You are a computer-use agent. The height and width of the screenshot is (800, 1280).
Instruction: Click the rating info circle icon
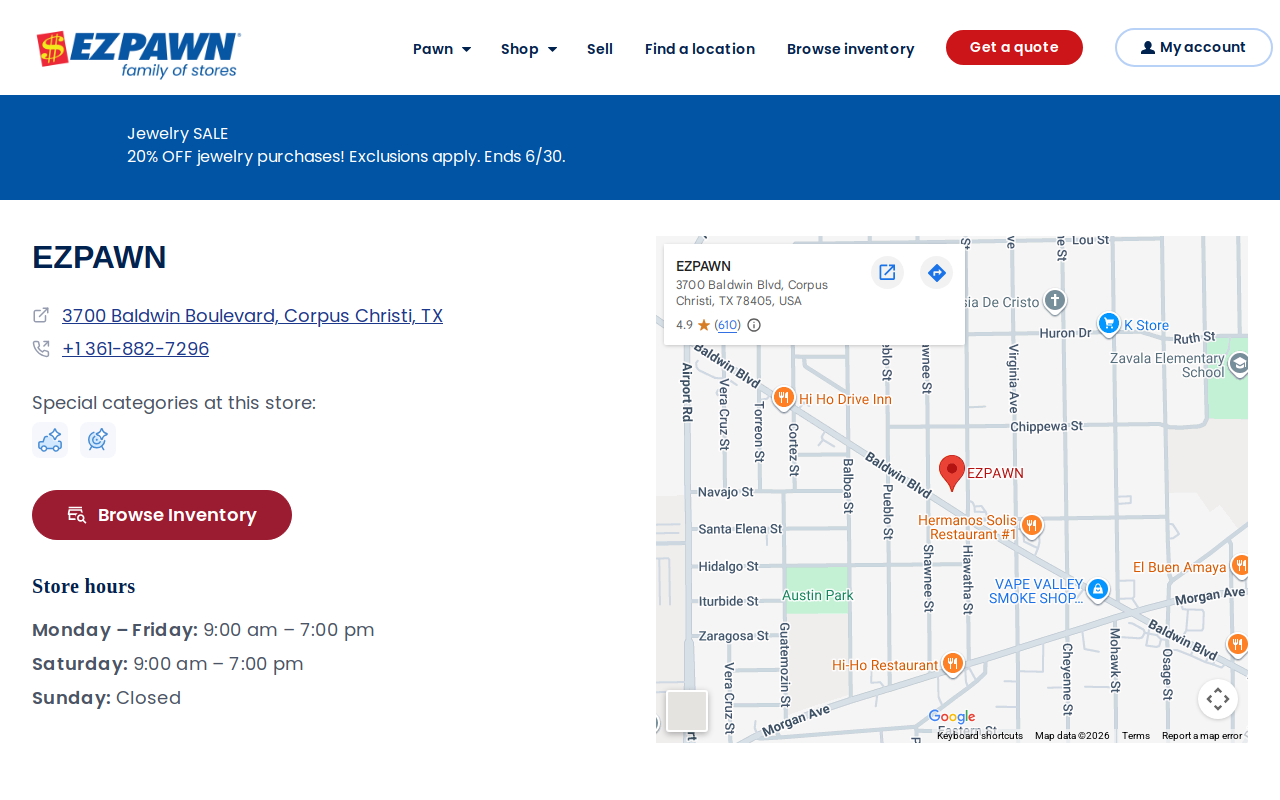[x=754, y=325]
